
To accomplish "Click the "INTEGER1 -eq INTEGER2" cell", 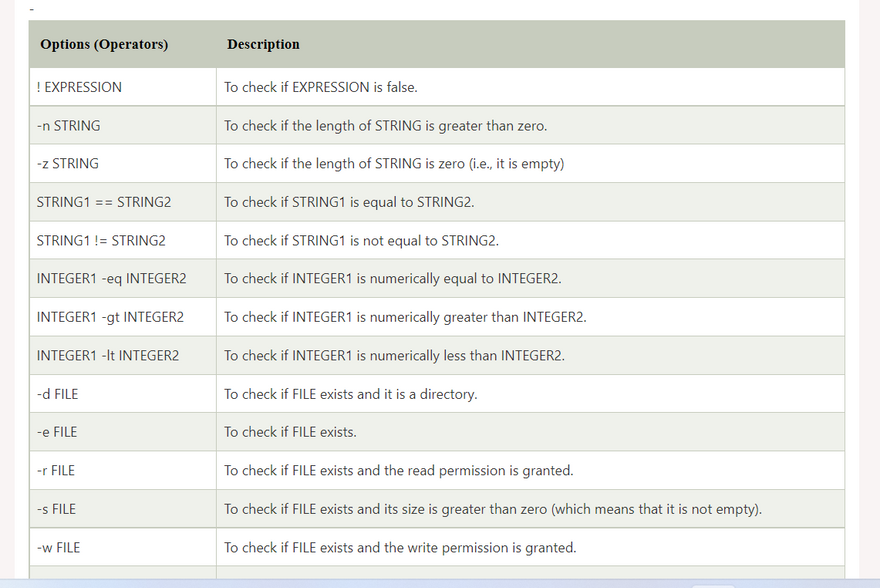I will (111, 279).
